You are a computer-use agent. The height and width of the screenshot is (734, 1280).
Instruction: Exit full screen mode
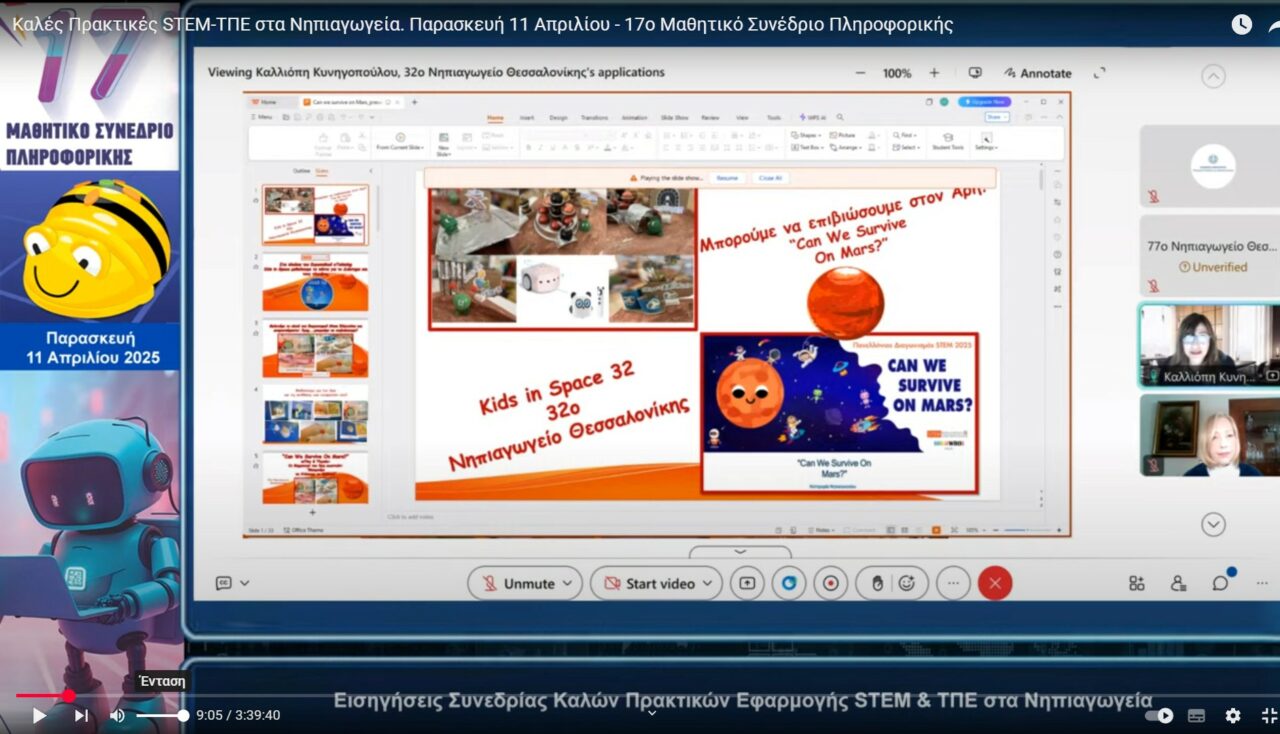pyautogui.click(x=1268, y=715)
